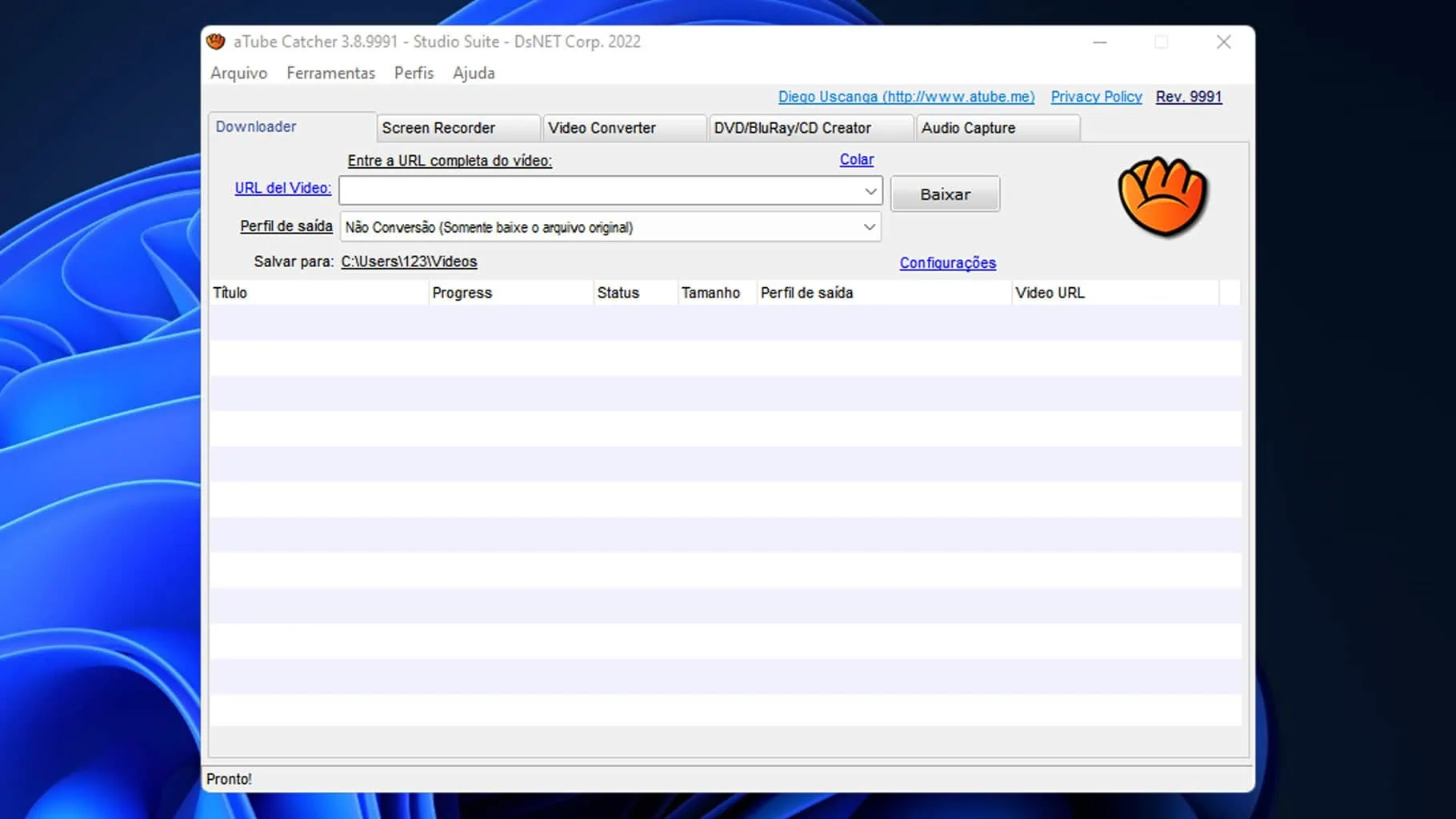
Task: Open the Configurações link
Action: [947, 263]
